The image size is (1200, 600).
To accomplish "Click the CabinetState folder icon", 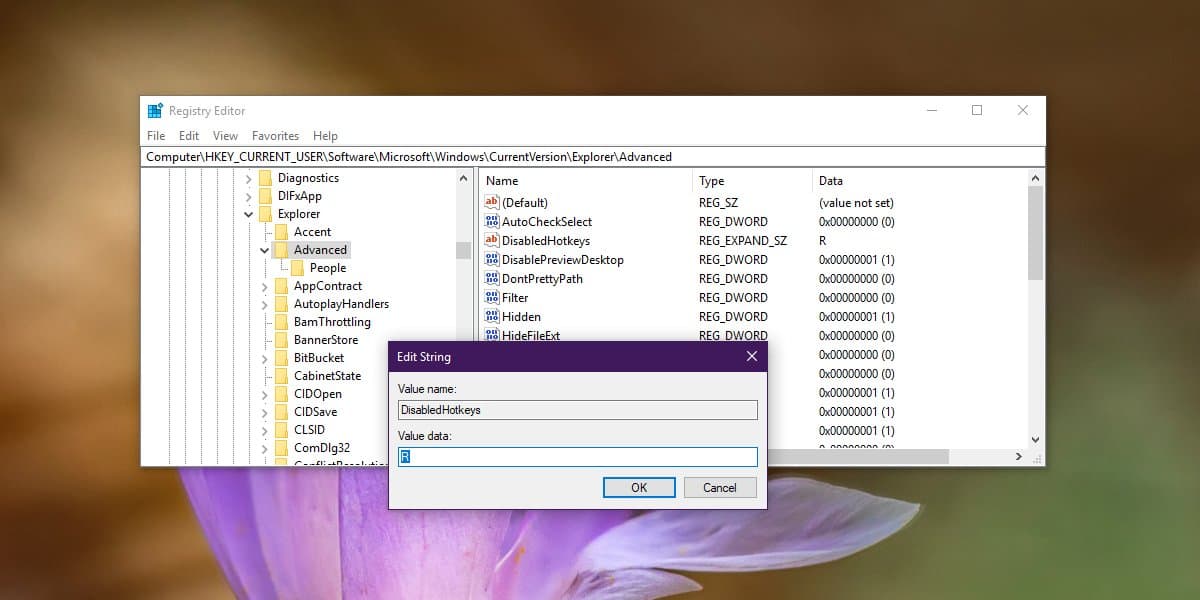I will tap(281, 376).
